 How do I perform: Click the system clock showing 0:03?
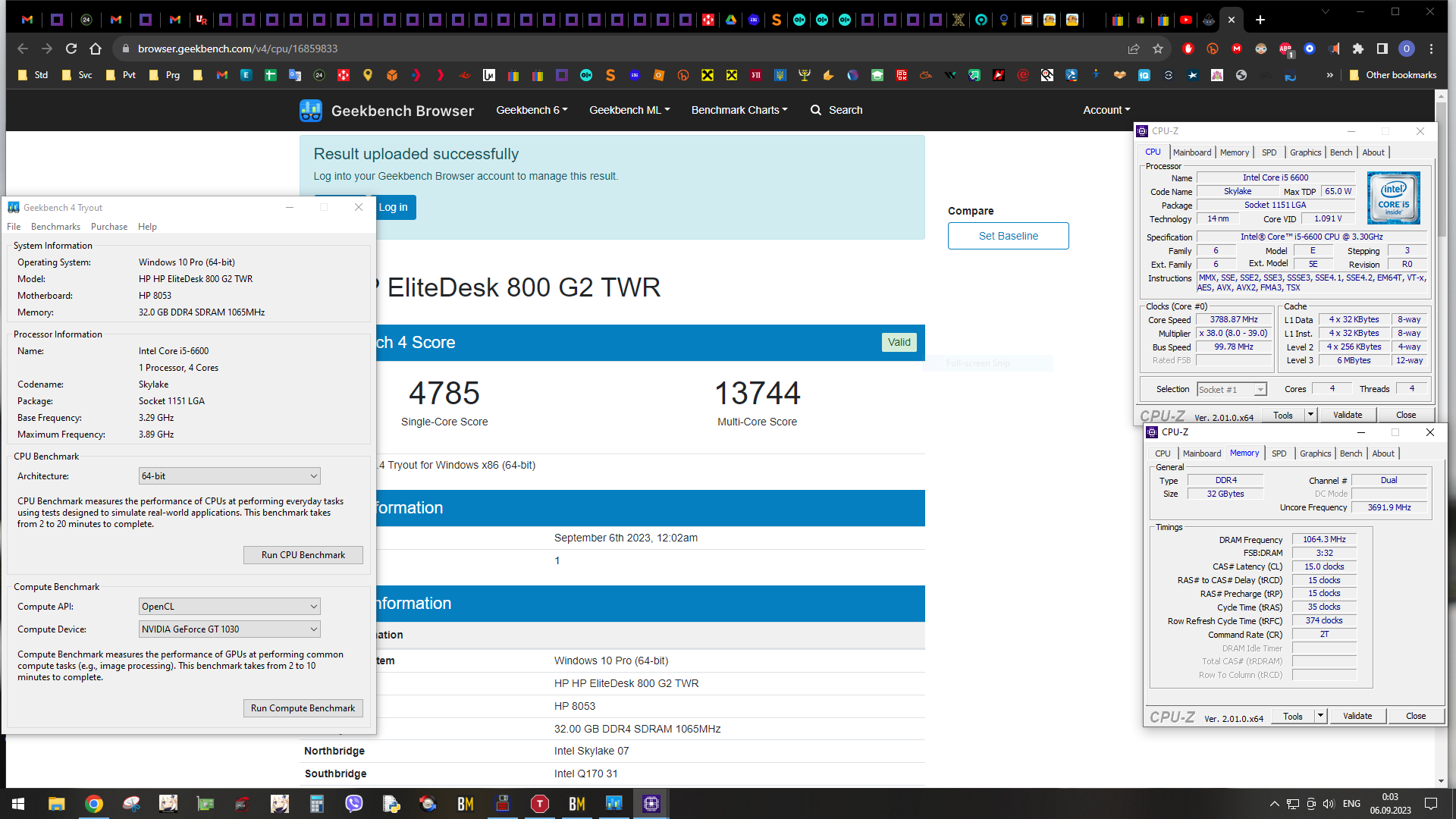(x=1390, y=797)
